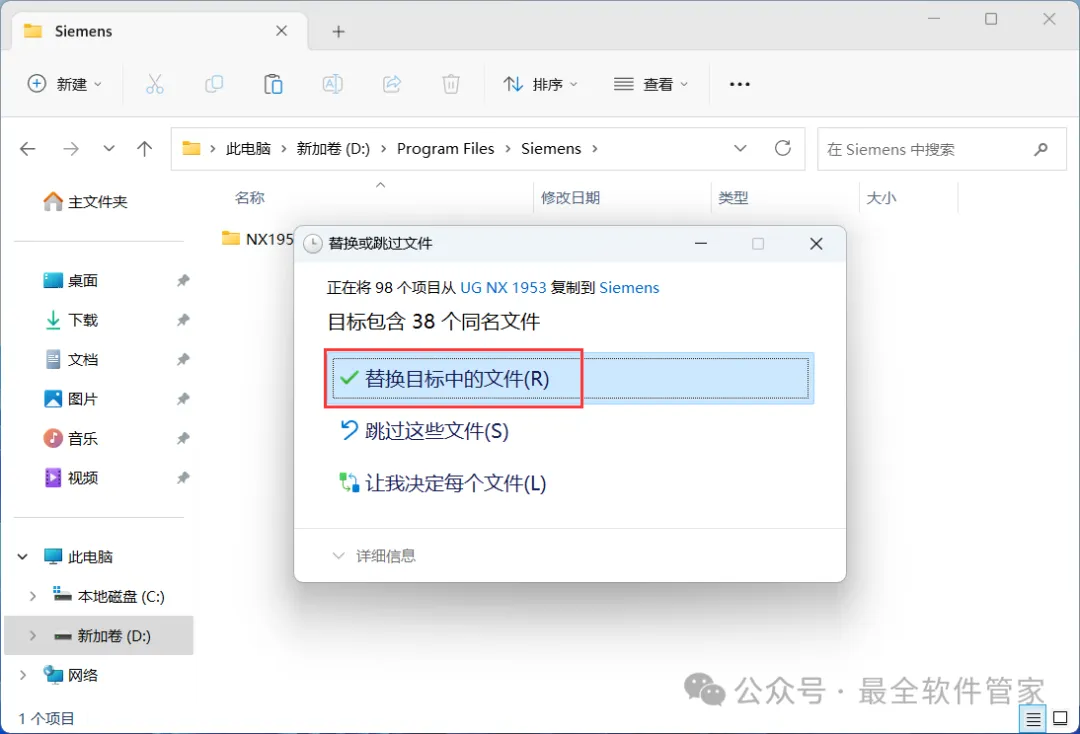The image size is (1080, 734).
Task: Click the Share icon in toolbar
Action: point(392,84)
